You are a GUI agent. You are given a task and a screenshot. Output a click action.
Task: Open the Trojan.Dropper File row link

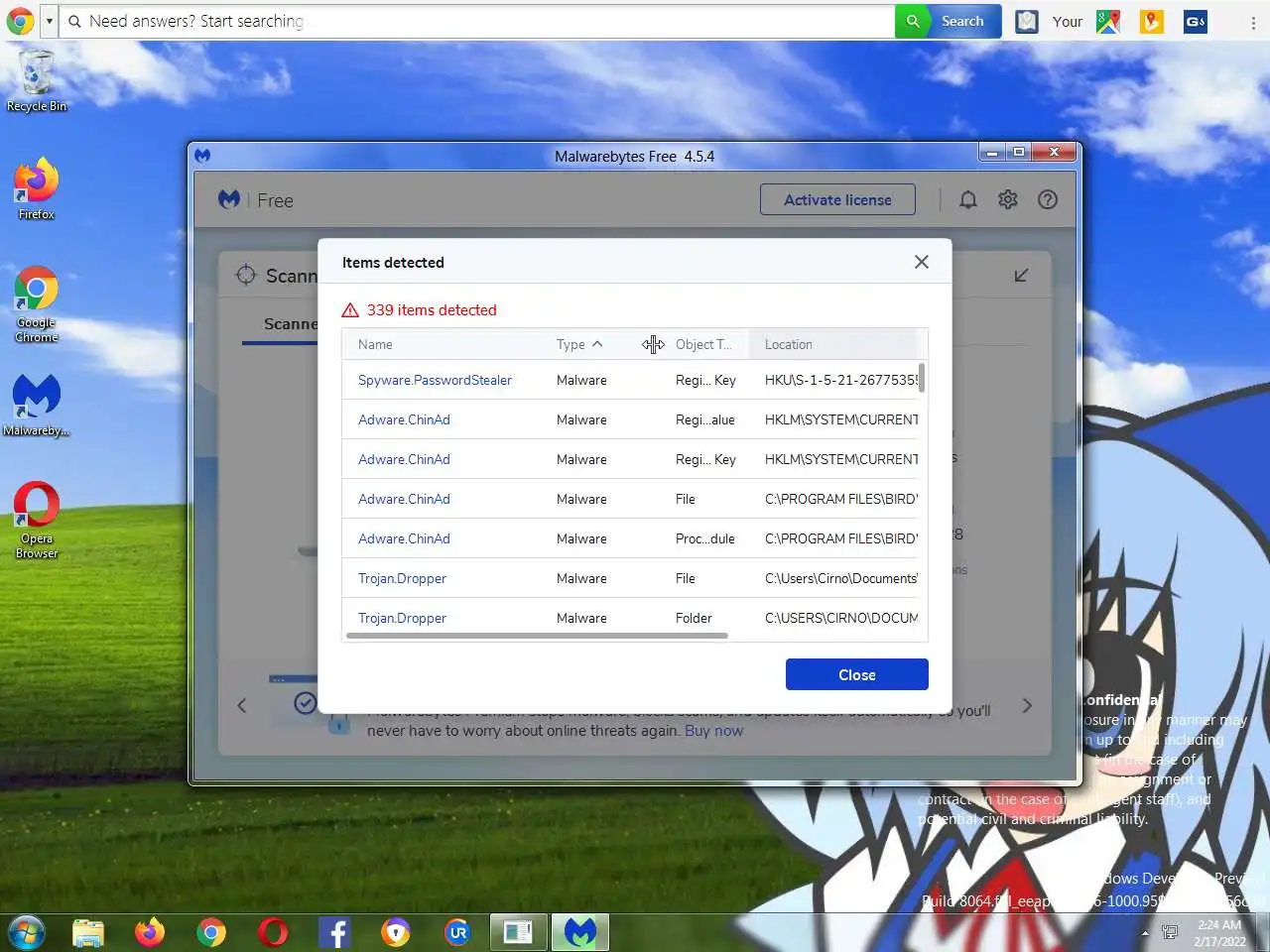tap(402, 578)
